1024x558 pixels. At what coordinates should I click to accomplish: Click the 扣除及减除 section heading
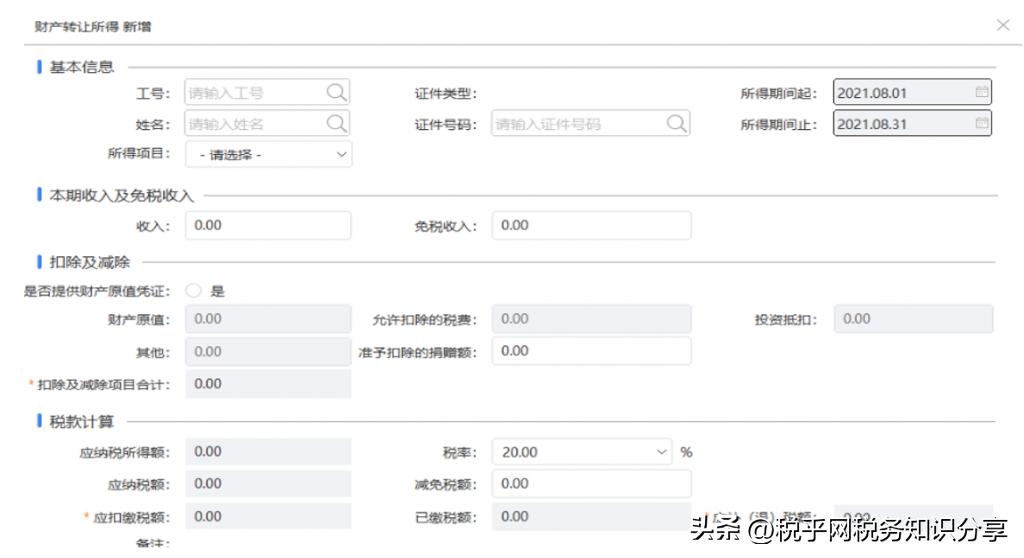click(89, 262)
